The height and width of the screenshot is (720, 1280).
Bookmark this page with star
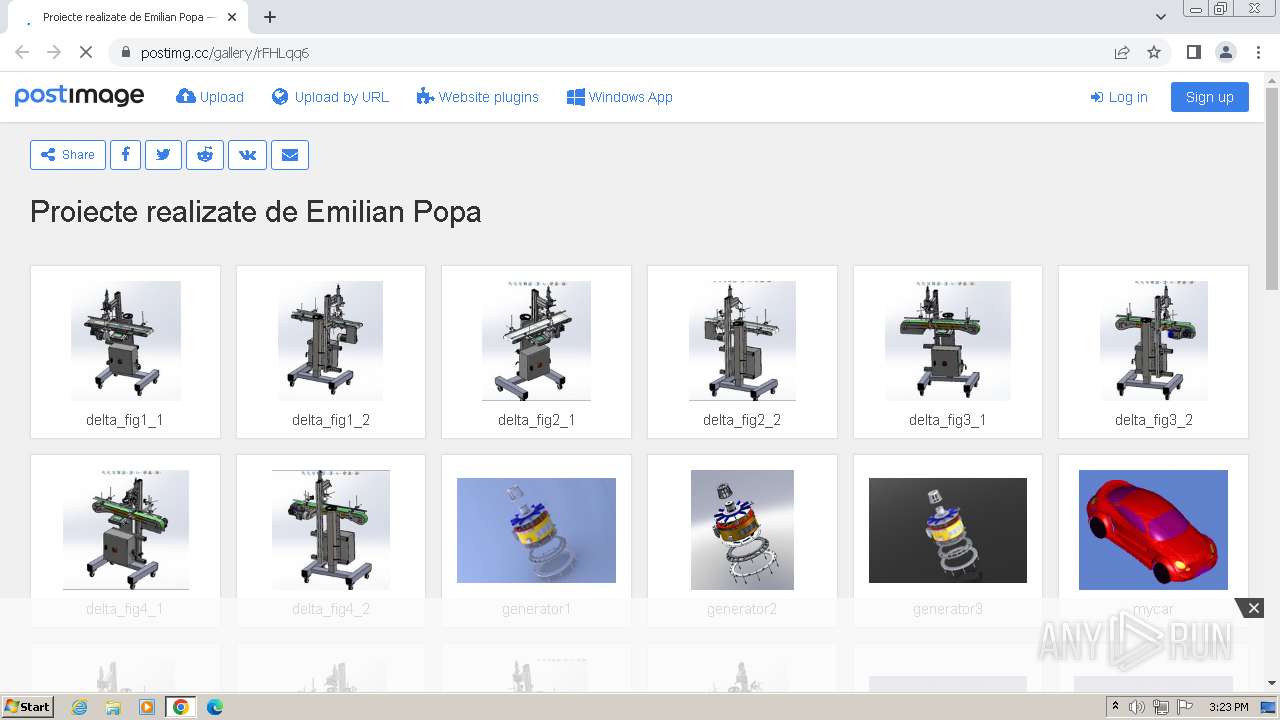[1154, 53]
